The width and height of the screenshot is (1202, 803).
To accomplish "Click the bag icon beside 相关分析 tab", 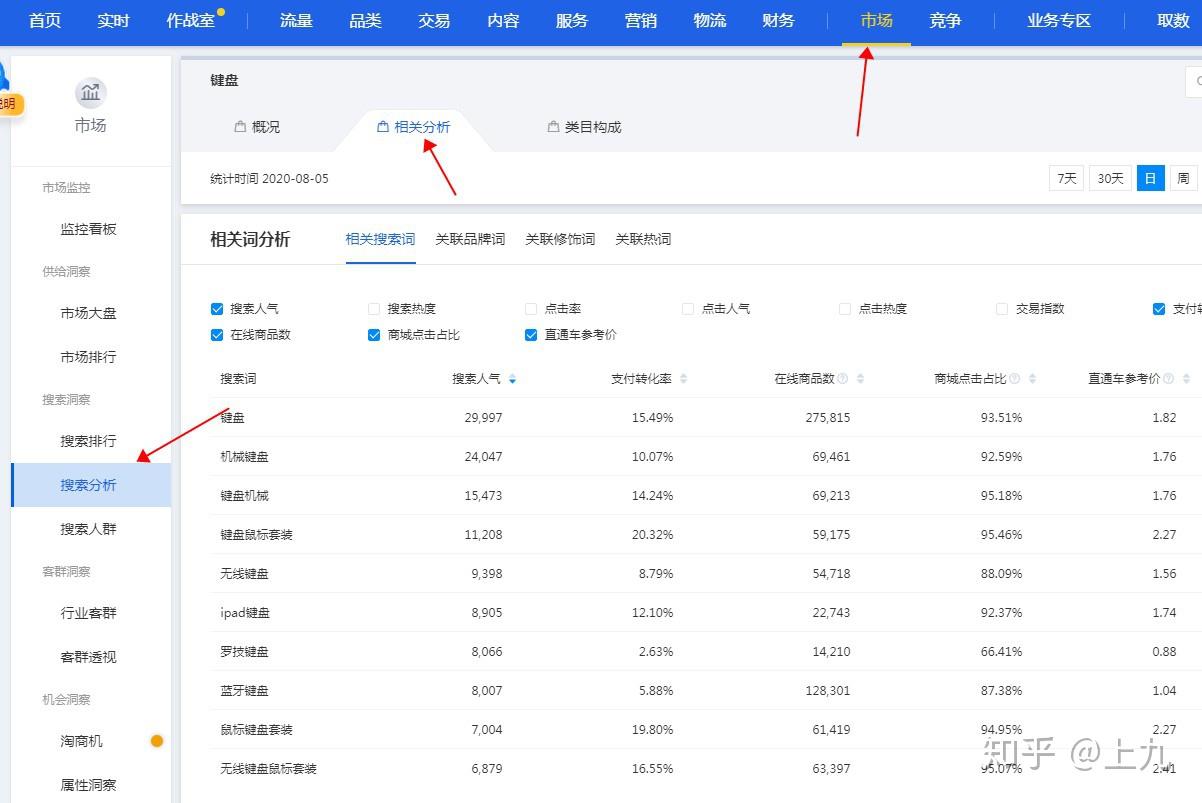I will (x=383, y=127).
